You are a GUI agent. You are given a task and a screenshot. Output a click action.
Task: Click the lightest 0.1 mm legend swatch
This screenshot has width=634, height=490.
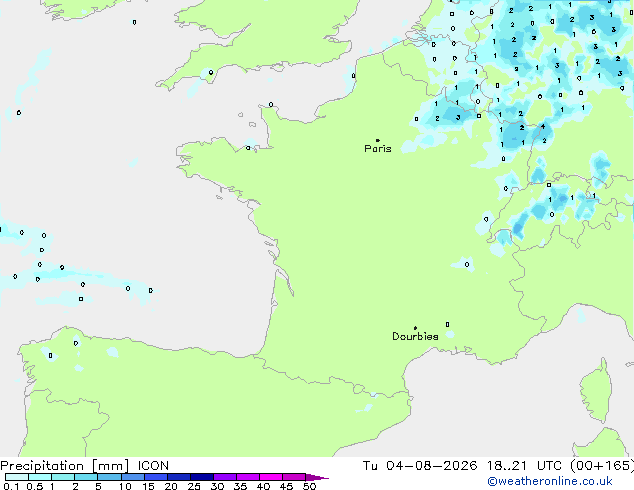tap(17, 477)
